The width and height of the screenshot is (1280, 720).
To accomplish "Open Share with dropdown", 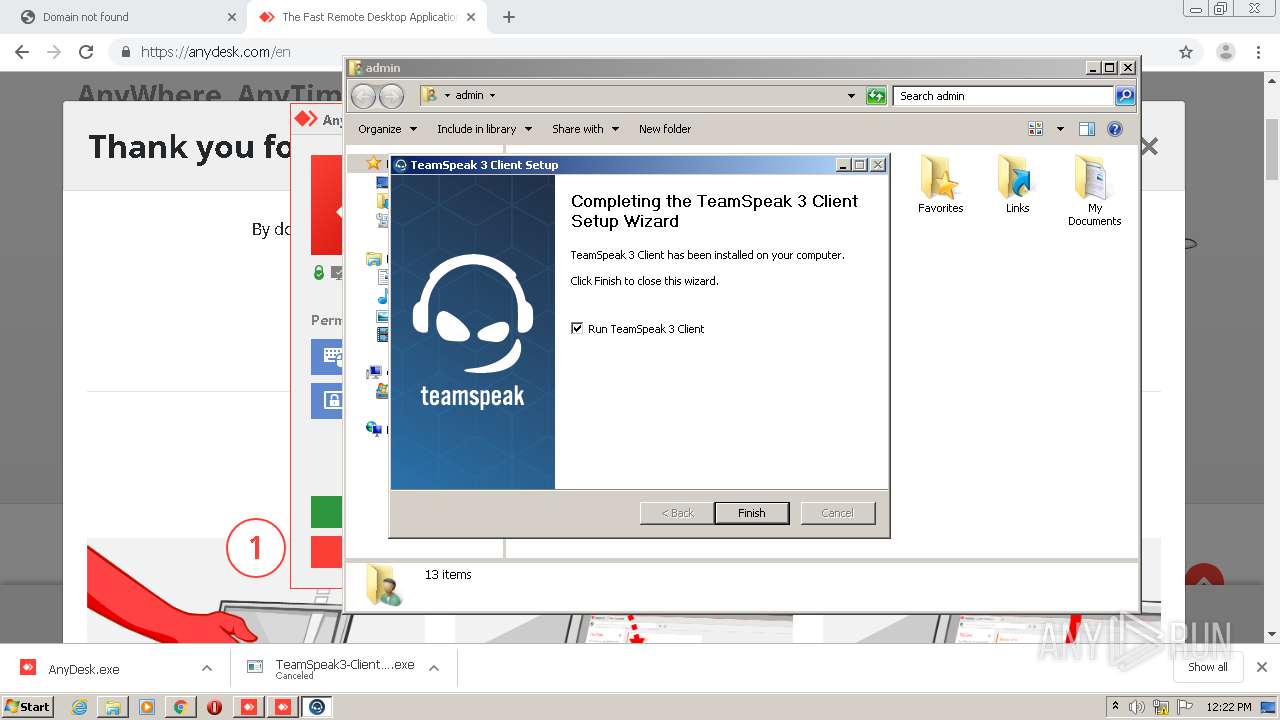I will tap(585, 129).
